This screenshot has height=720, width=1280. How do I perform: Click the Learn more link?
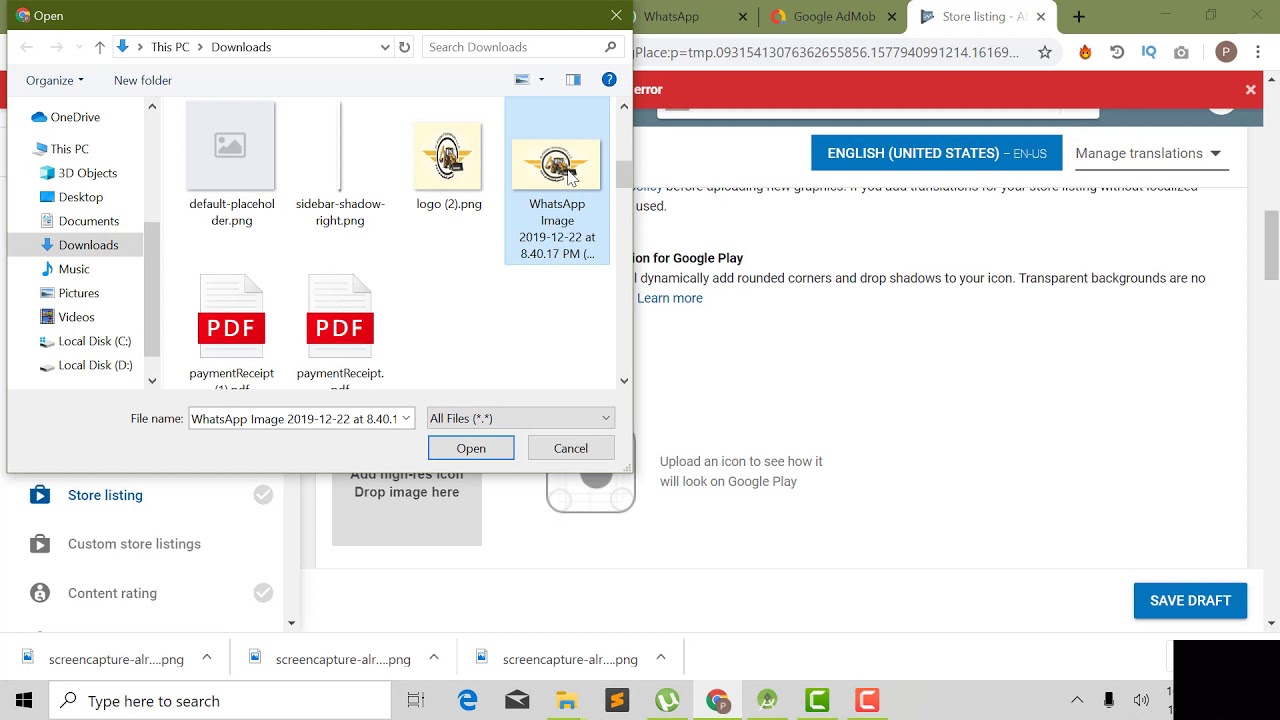(670, 298)
